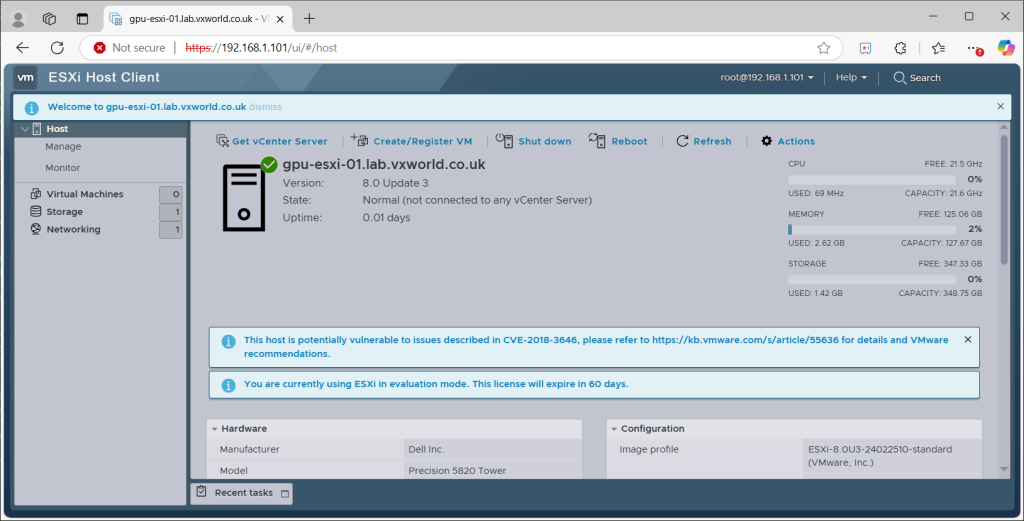Viewport: 1024px width, 521px height.
Task: Click the Reboot host icon
Action: [597, 141]
